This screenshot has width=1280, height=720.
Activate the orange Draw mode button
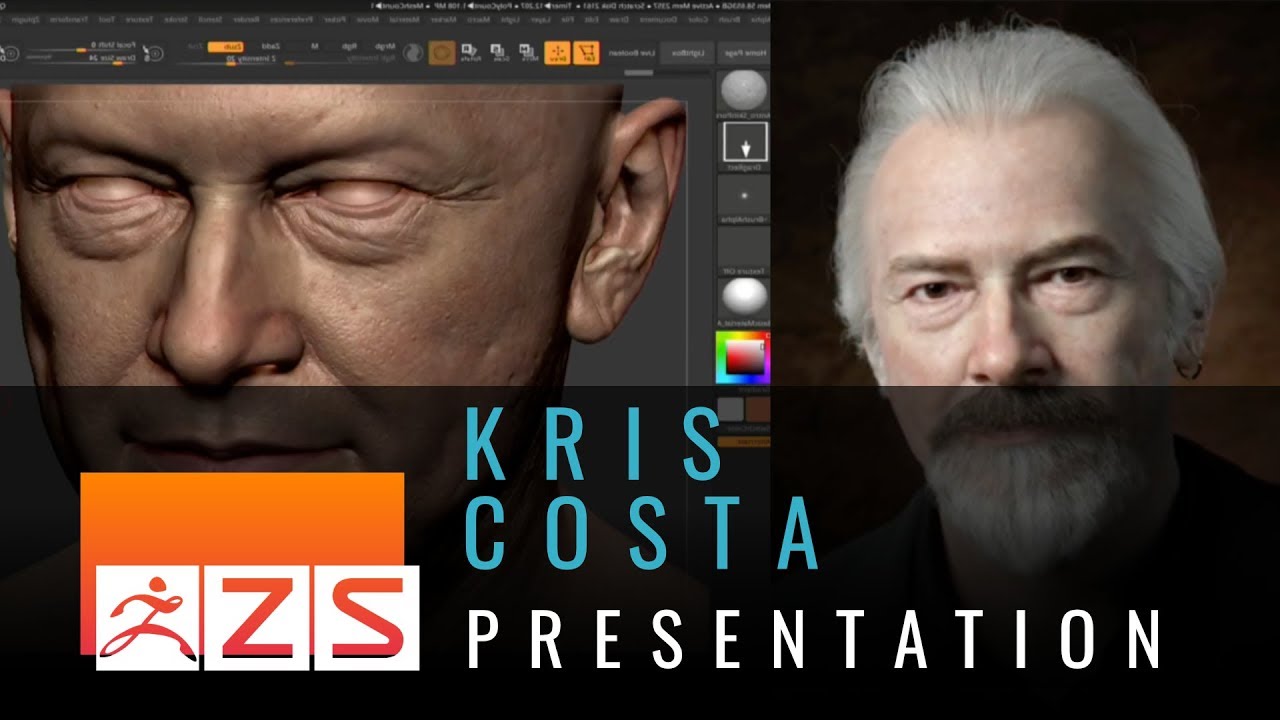(x=557, y=53)
